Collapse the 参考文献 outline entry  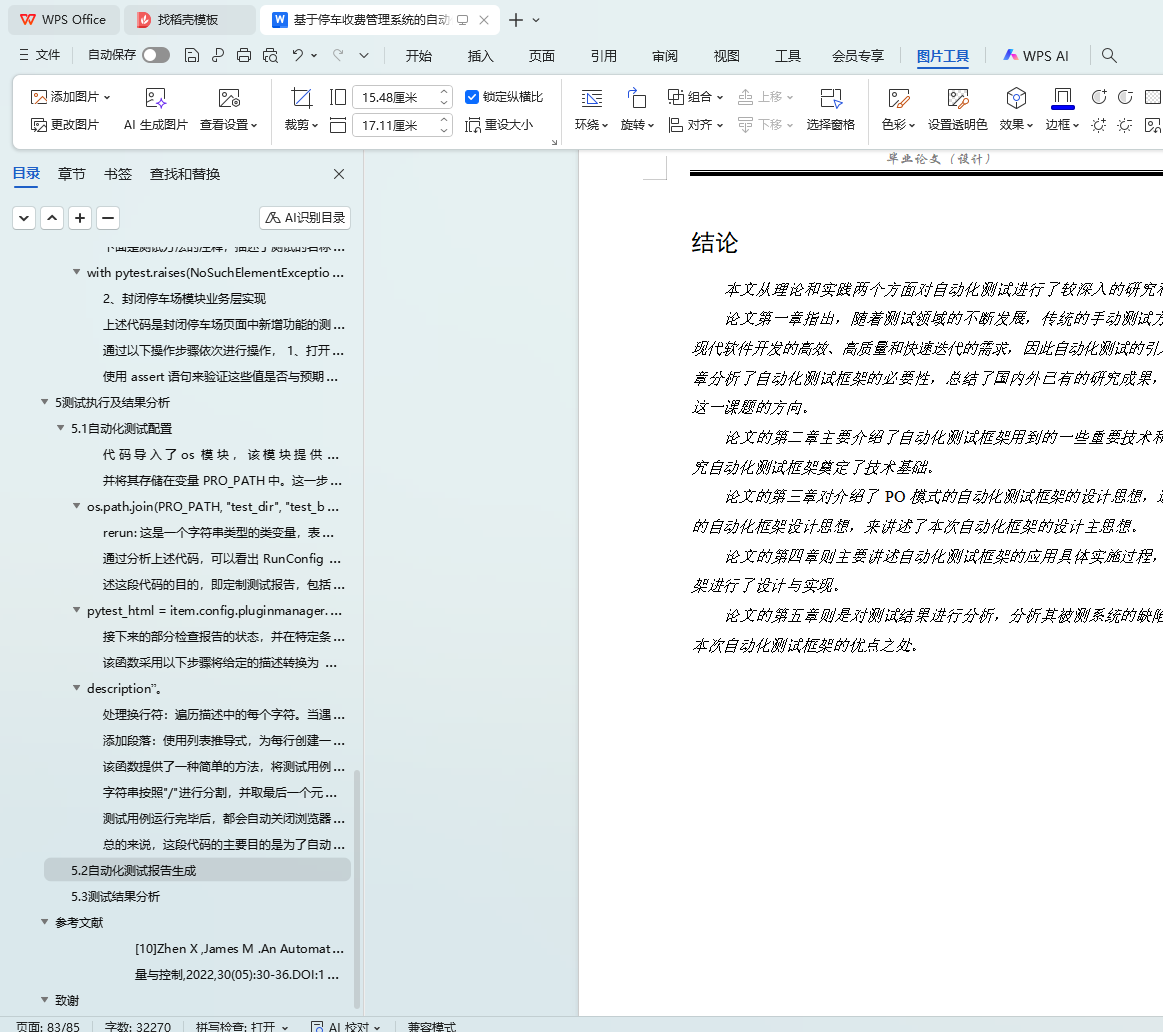(x=45, y=922)
